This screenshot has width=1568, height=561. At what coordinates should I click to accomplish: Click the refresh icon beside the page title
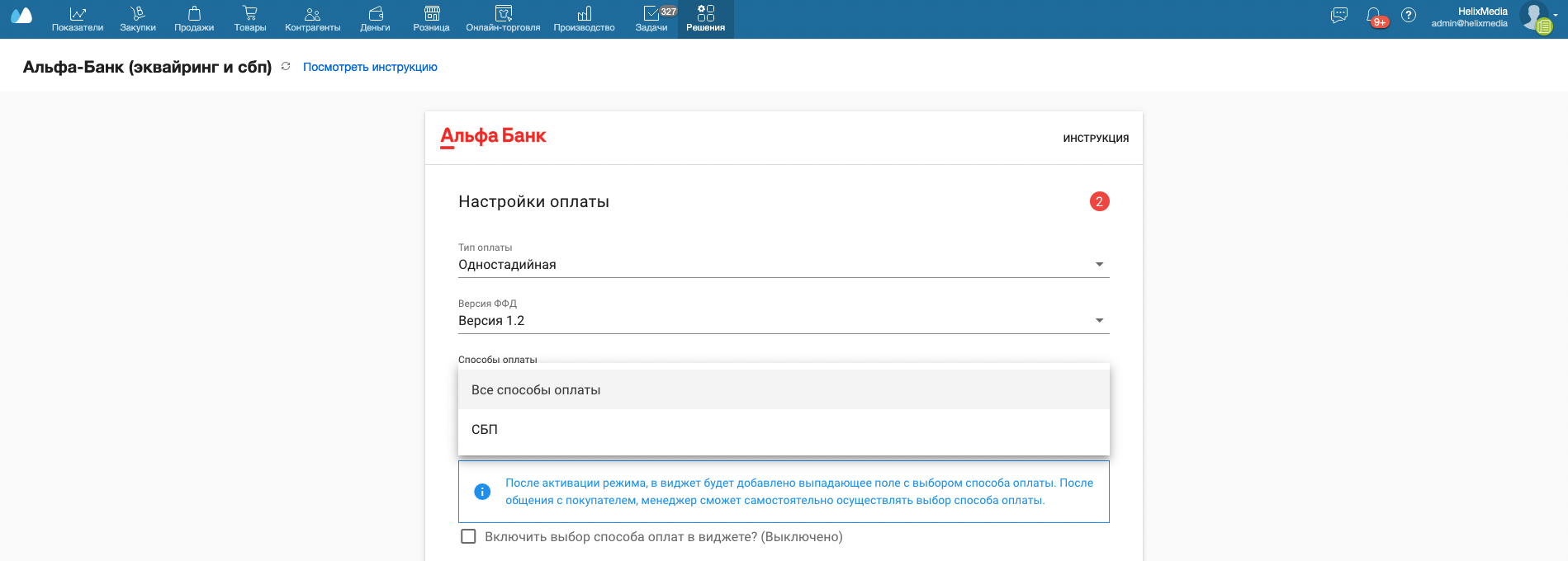pyautogui.click(x=286, y=67)
